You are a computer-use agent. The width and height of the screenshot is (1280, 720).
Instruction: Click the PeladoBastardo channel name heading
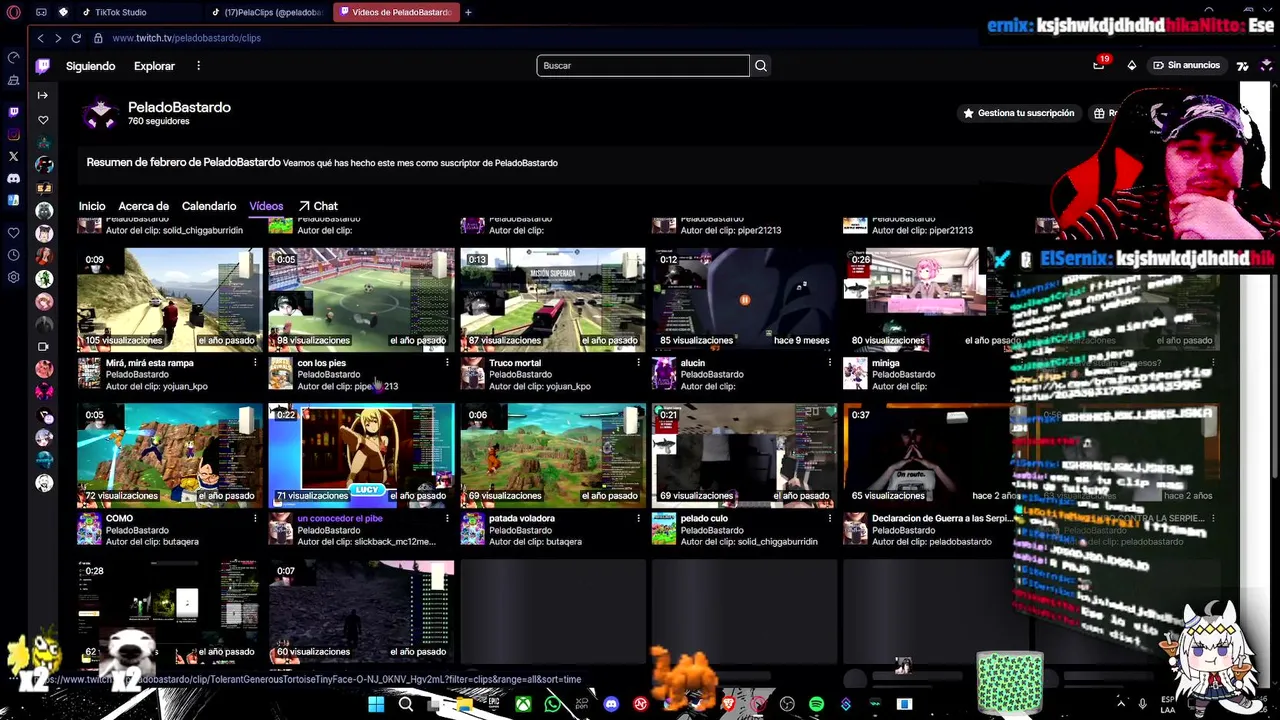(x=179, y=107)
